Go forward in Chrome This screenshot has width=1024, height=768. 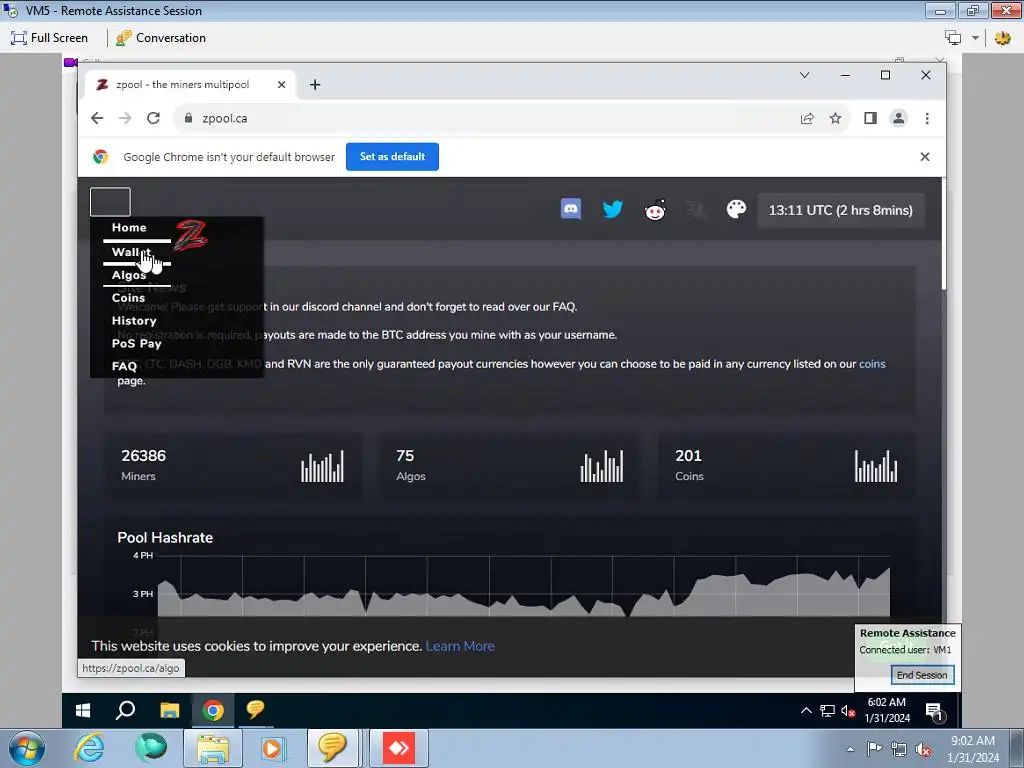point(125,118)
